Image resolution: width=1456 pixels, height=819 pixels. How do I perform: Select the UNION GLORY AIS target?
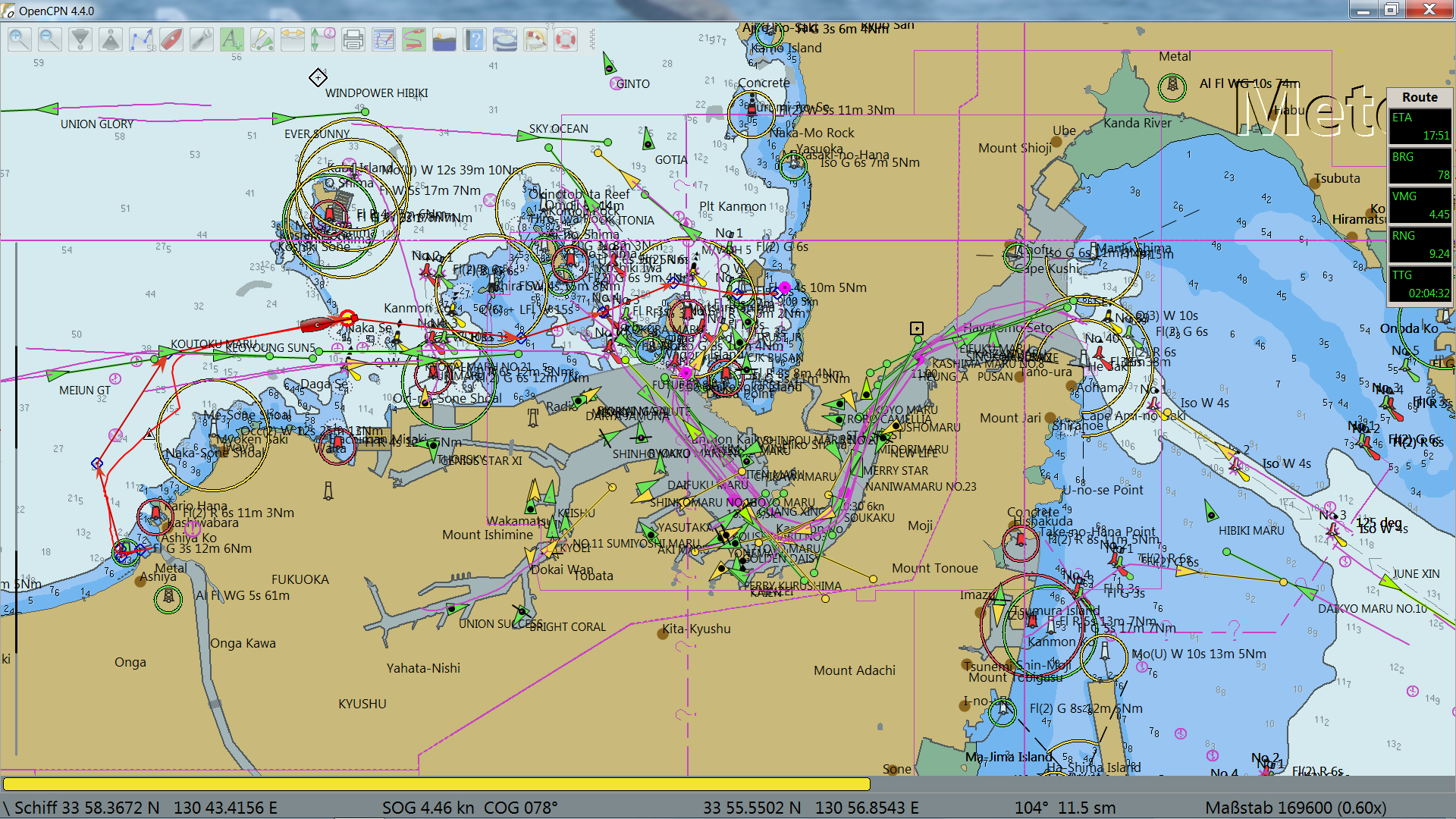pyautogui.click(x=47, y=109)
